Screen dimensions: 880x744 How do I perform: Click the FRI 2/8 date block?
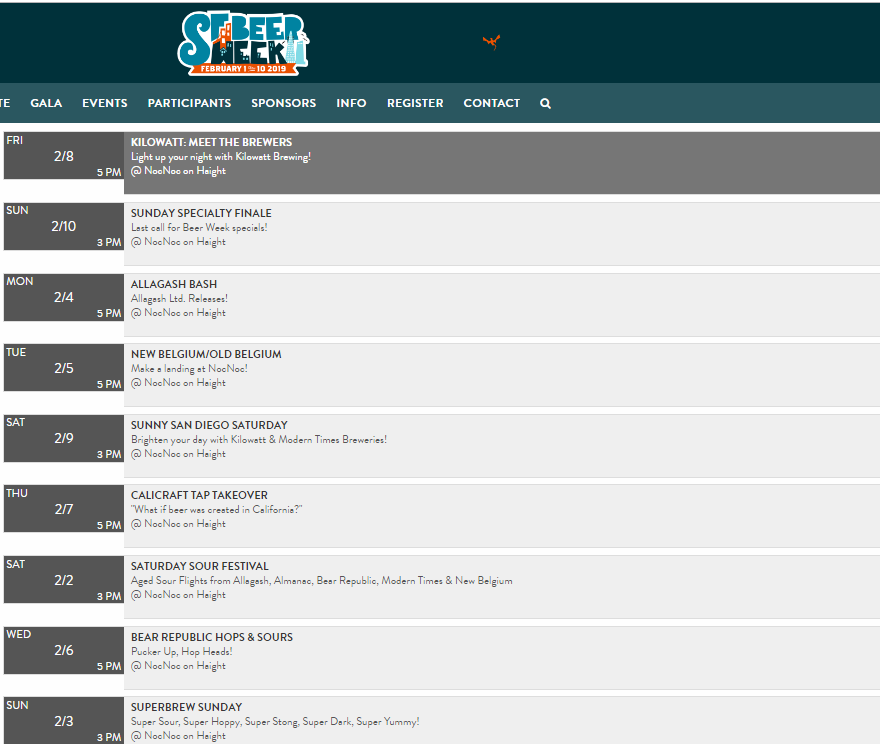(64, 156)
